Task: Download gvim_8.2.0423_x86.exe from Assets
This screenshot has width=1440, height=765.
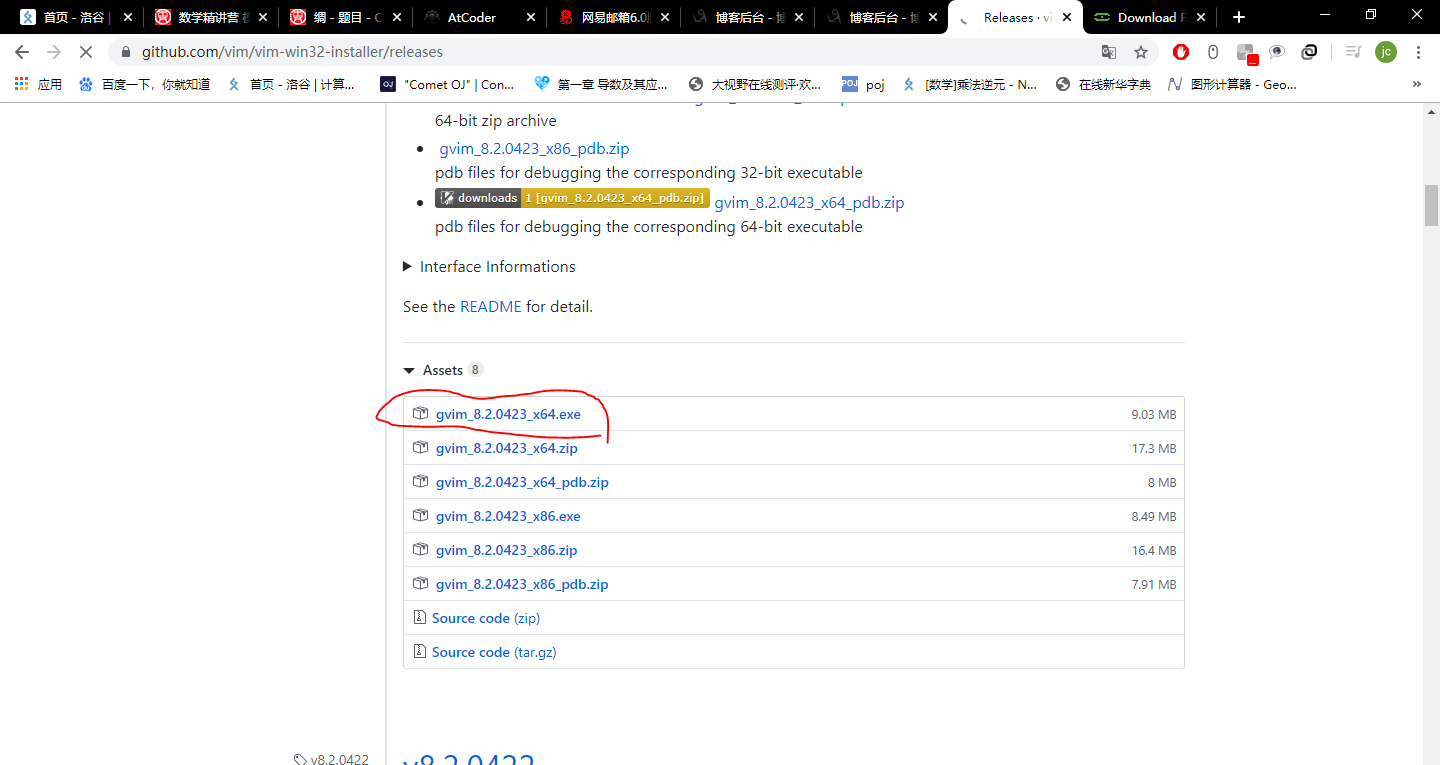Action: (x=508, y=516)
